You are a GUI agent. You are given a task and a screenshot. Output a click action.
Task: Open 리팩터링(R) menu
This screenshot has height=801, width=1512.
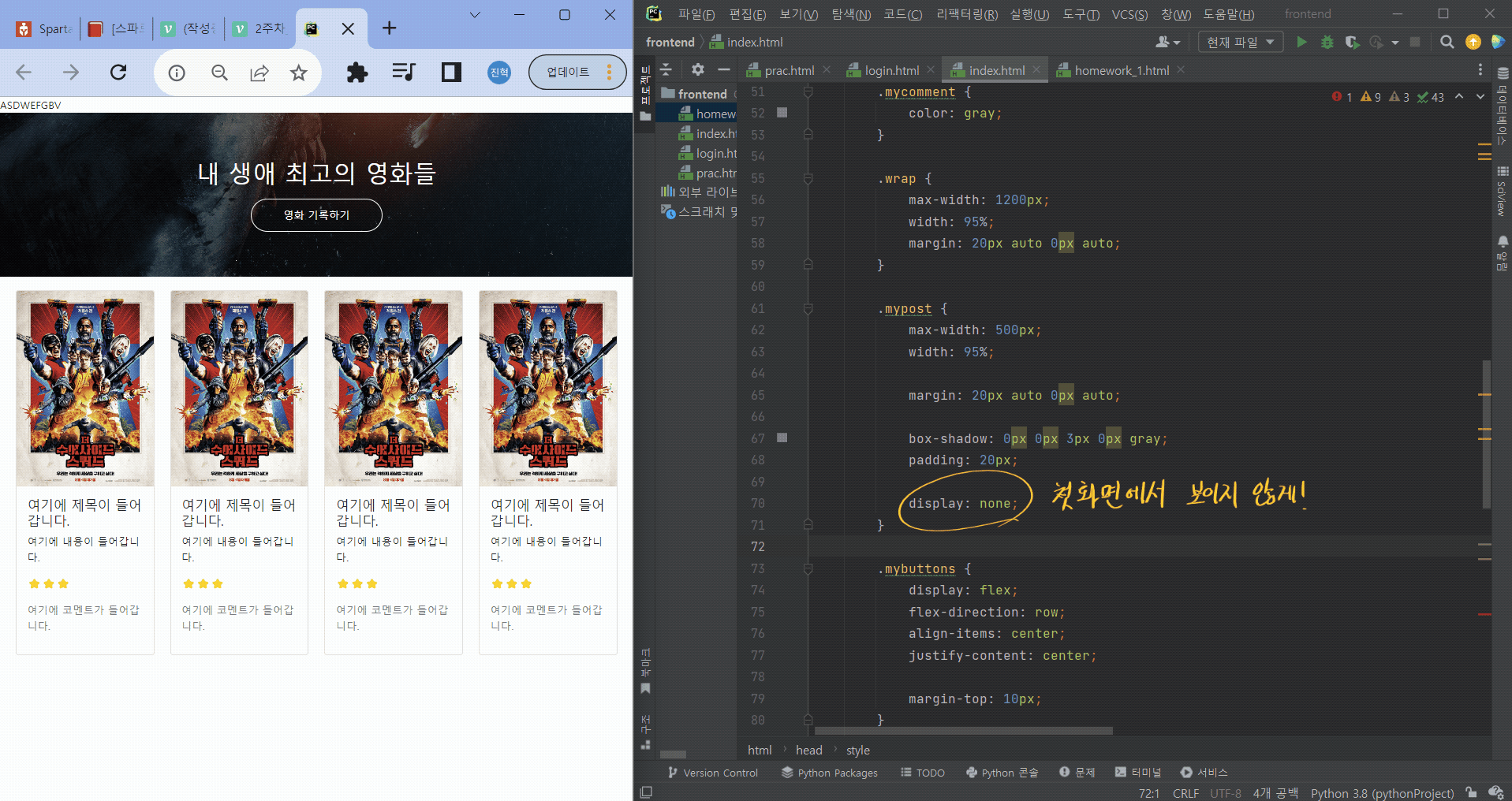point(966,14)
